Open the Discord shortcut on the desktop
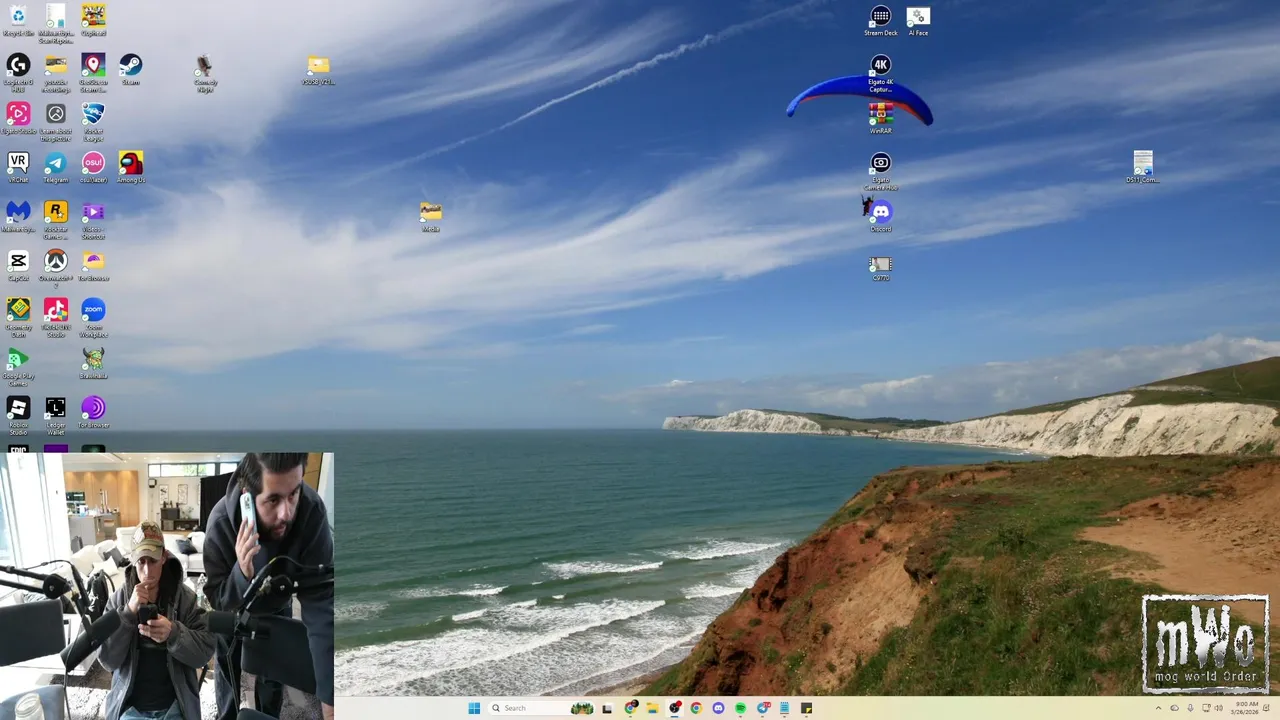 [881, 216]
